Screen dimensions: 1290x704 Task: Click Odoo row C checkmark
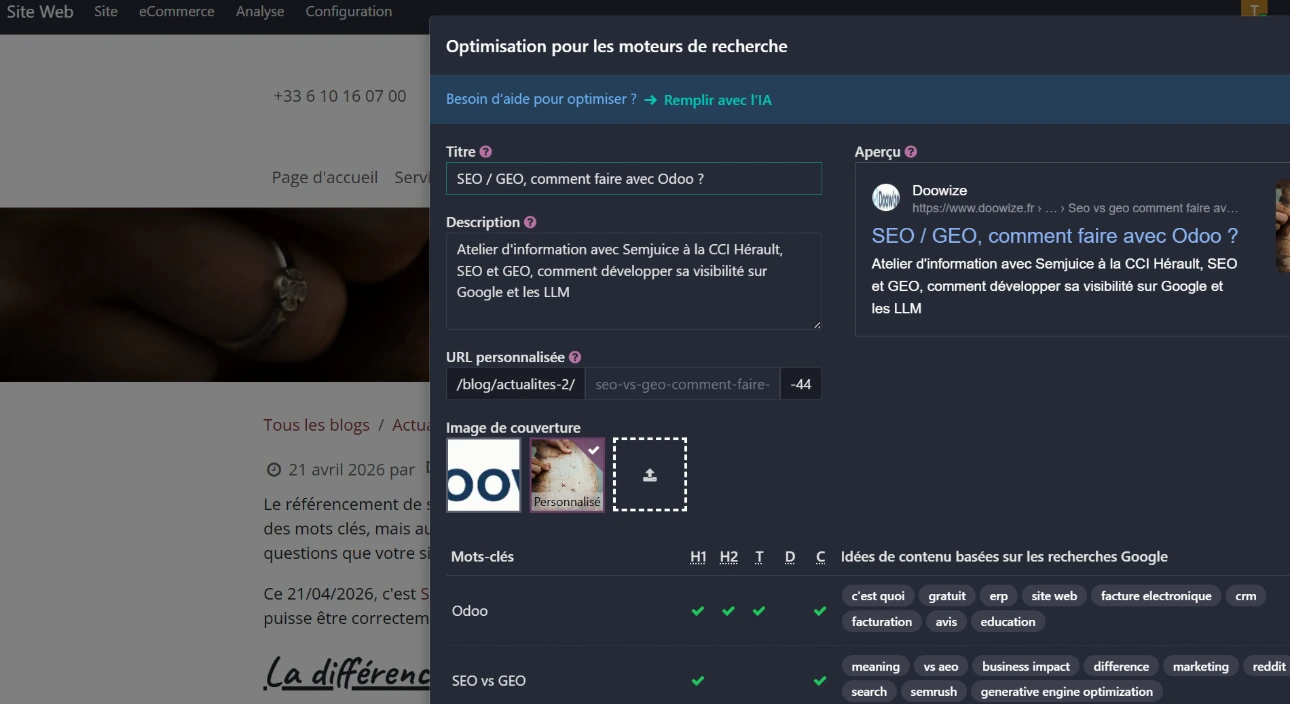(x=820, y=611)
